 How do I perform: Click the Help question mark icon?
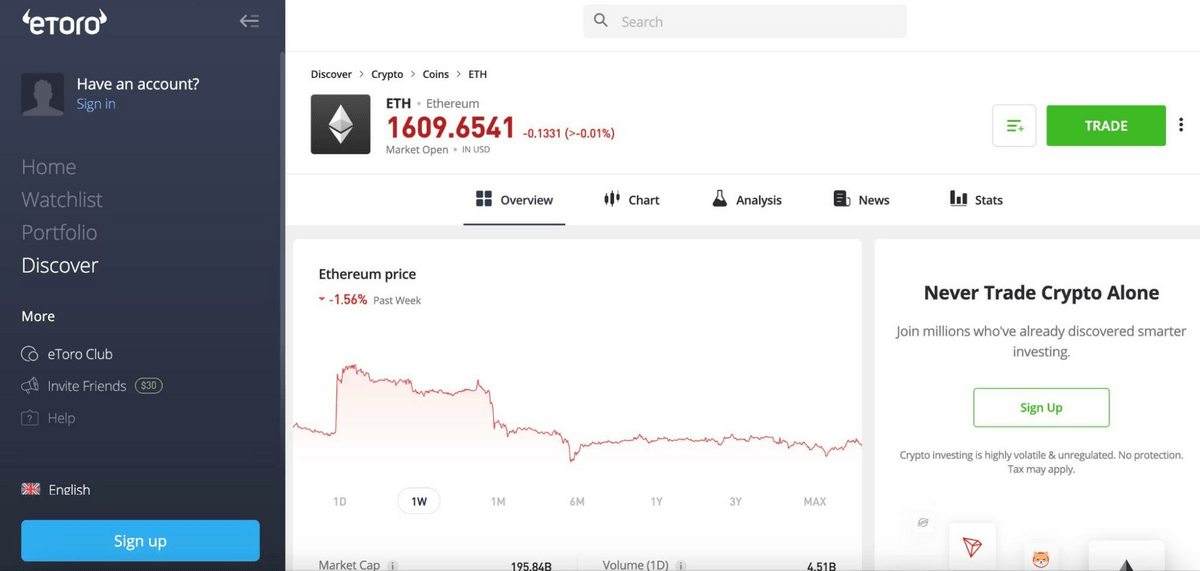pyautogui.click(x=30, y=418)
